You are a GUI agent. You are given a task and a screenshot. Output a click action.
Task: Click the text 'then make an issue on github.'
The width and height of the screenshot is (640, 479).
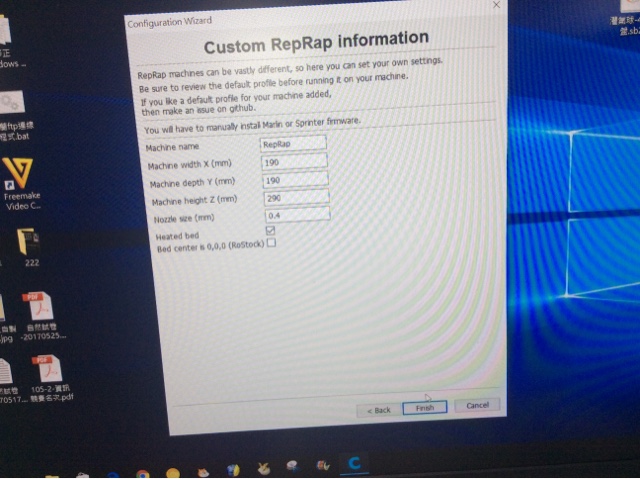coord(199,110)
